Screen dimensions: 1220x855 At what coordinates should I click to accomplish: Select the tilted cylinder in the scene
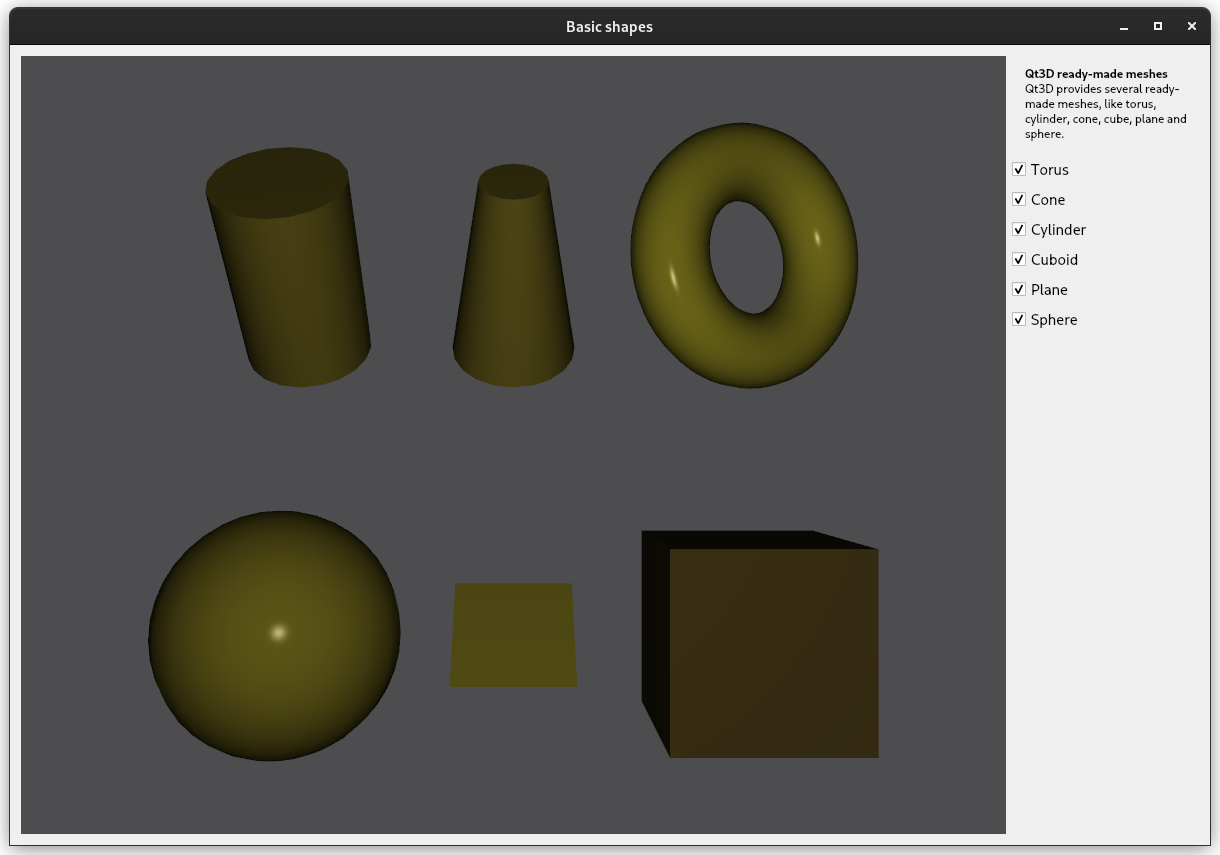coord(290,280)
